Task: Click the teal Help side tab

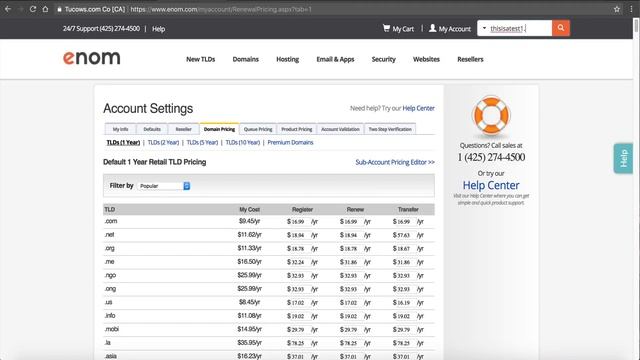Action: click(623, 158)
